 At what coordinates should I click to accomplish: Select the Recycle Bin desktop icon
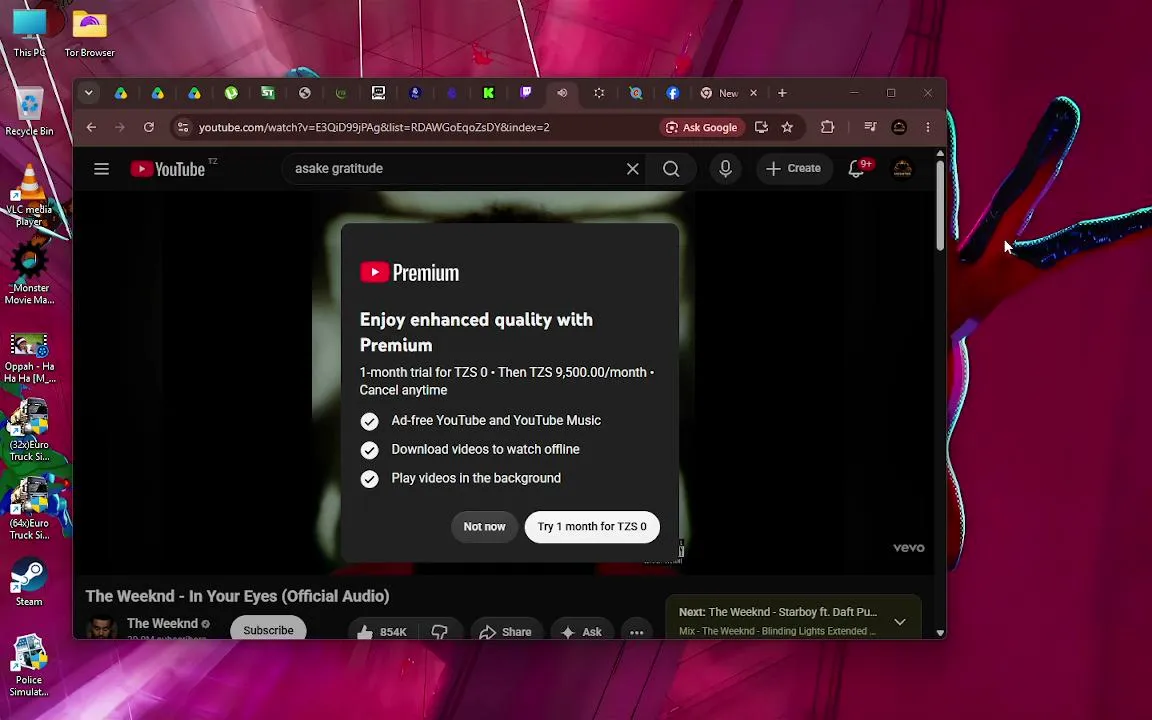(x=29, y=112)
